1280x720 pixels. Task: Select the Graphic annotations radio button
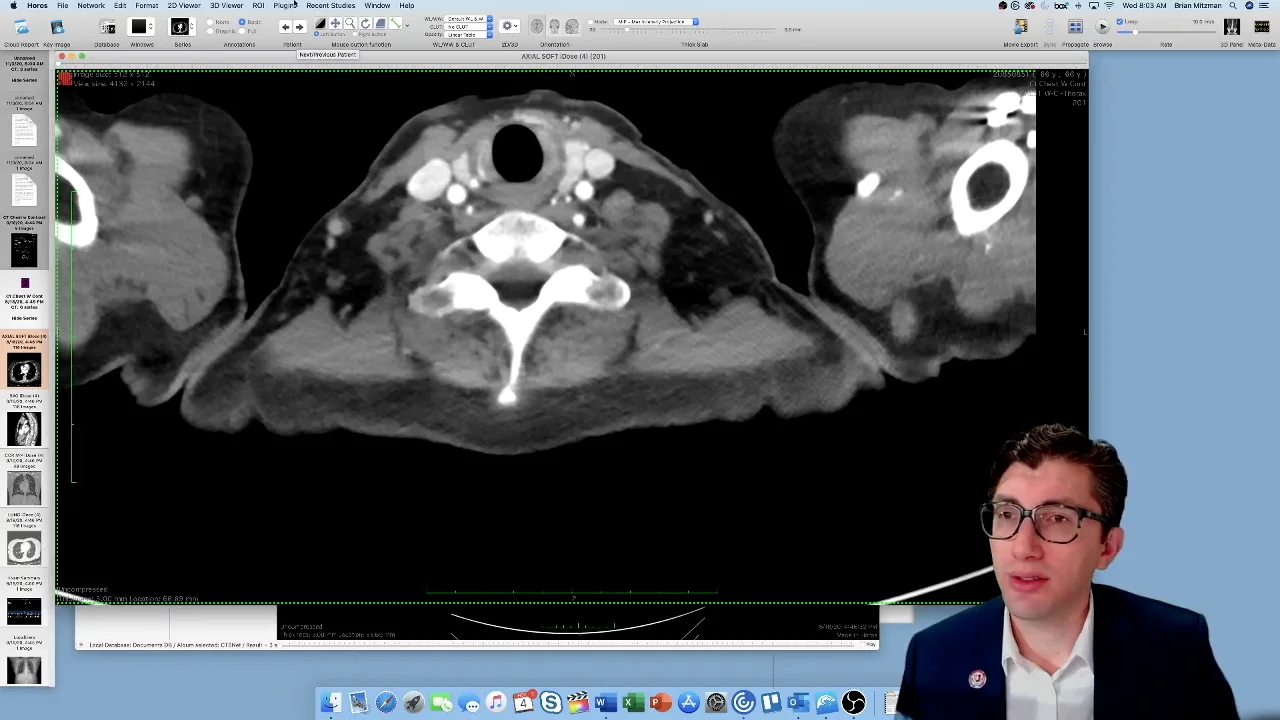(x=210, y=31)
